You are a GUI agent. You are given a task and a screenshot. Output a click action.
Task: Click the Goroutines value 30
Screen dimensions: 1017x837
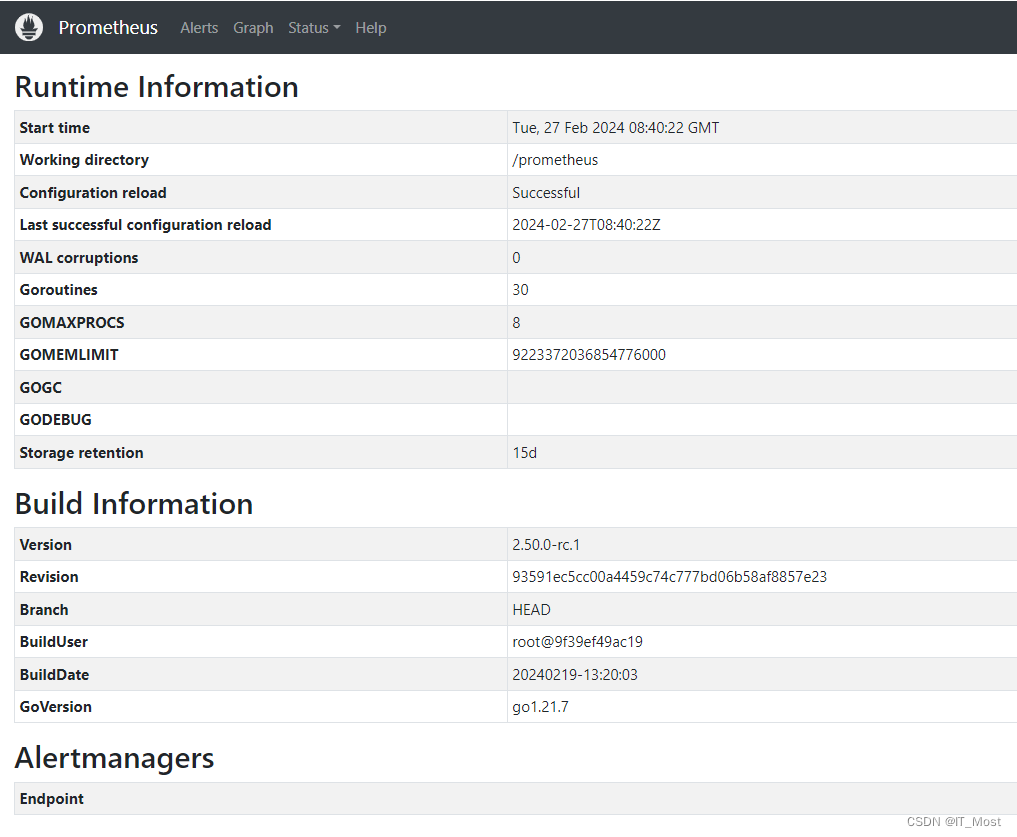(520, 289)
